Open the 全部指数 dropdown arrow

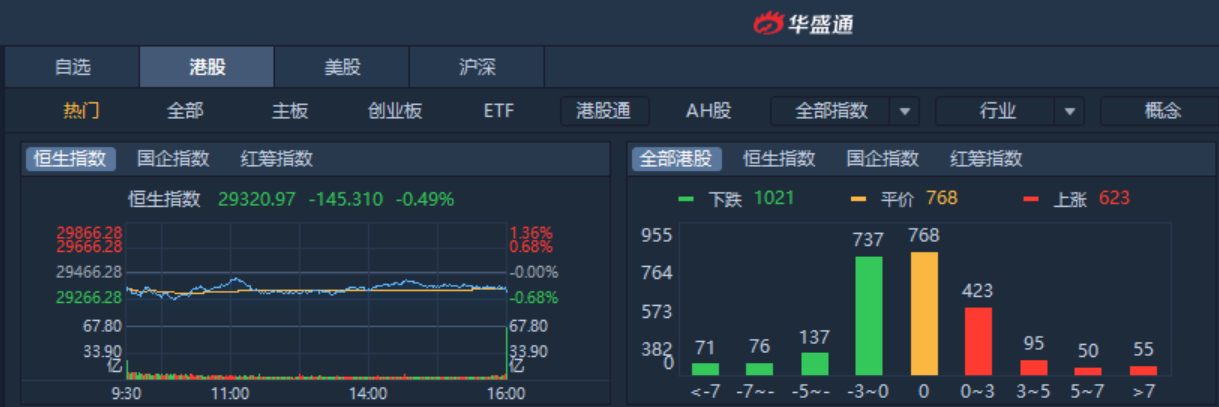pyautogui.click(x=905, y=111)
